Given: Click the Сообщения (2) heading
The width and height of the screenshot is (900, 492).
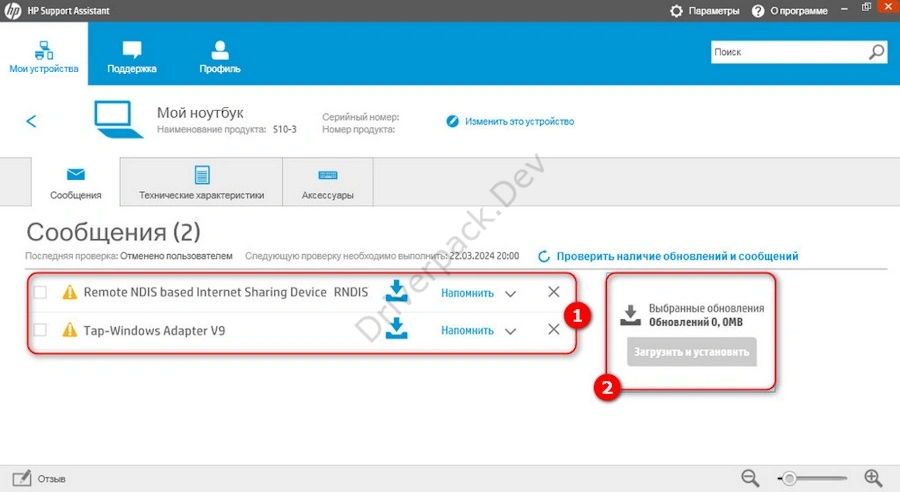Looking at the screenshot, I should point(114,232).
